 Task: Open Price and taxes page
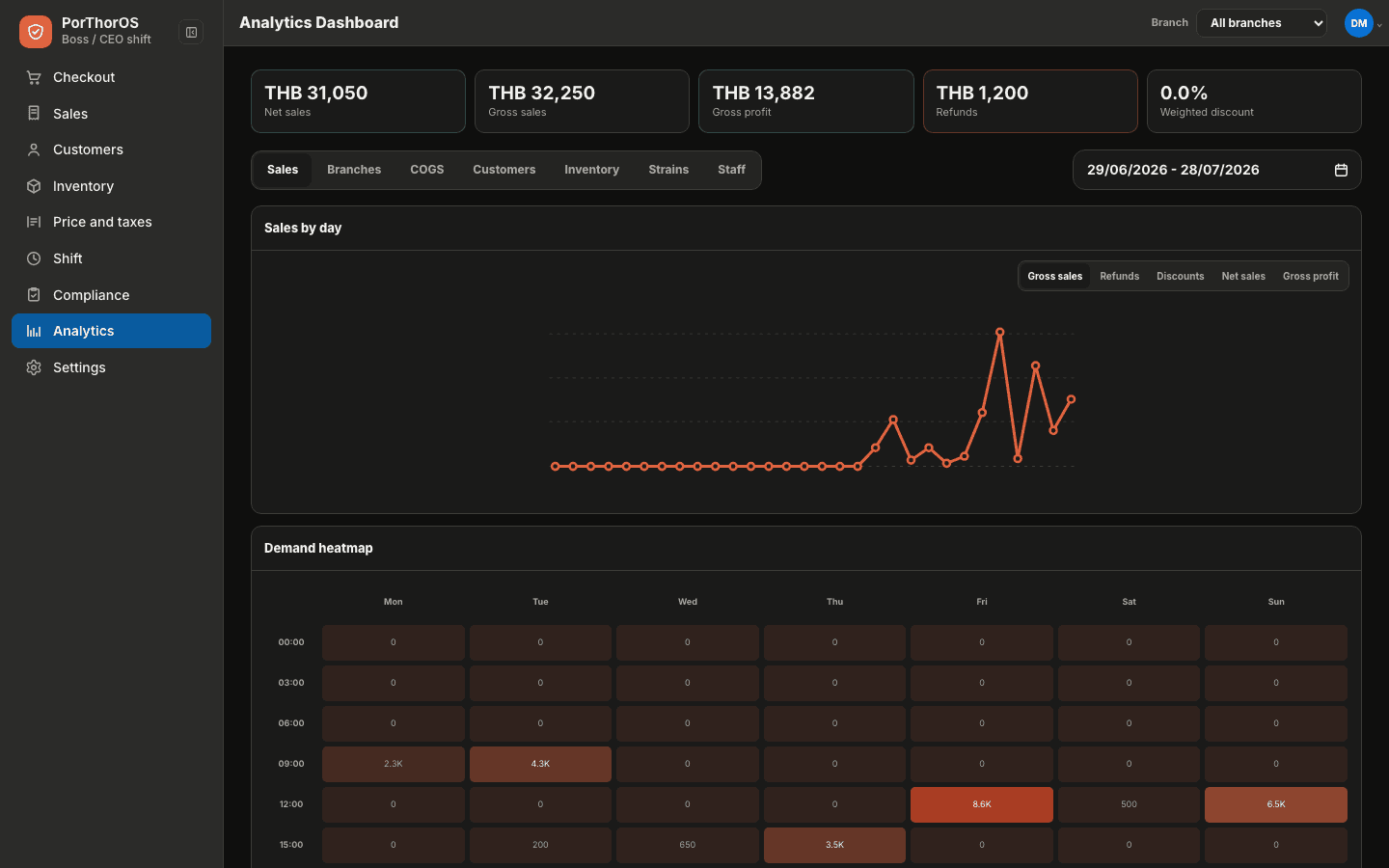click(111, 222)
